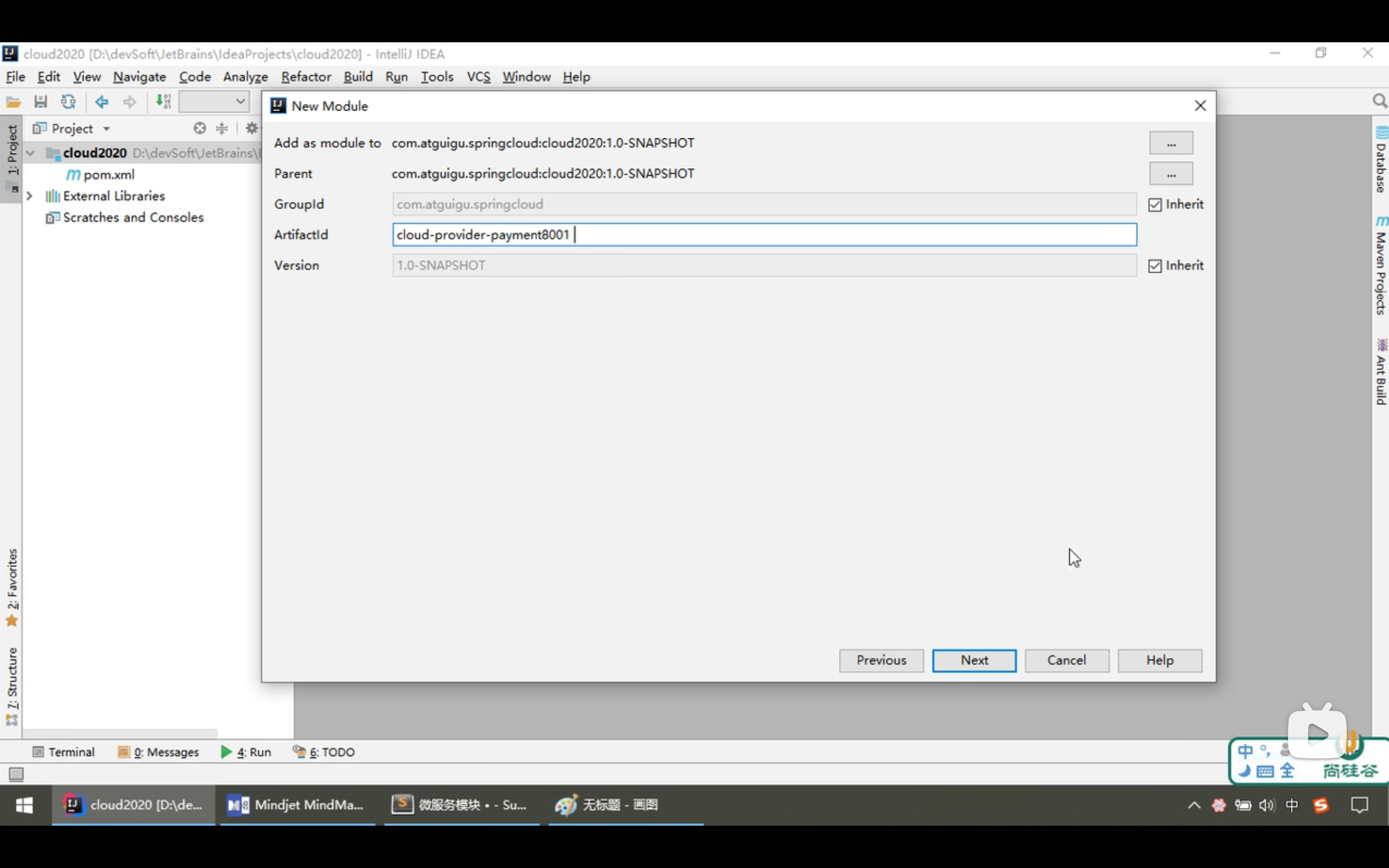Click the Previous button
Screen dimensions: 1389x868
(881, 660)
